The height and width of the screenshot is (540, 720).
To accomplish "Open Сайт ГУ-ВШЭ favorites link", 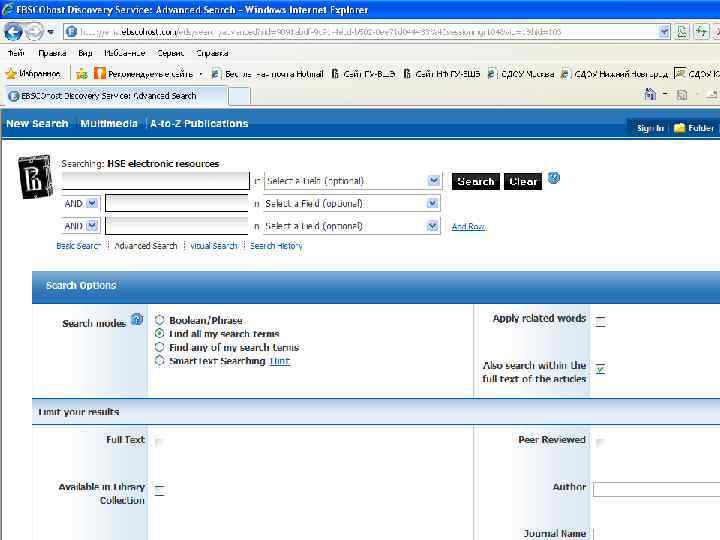I will pyautogui.click(x=363, y=73).
